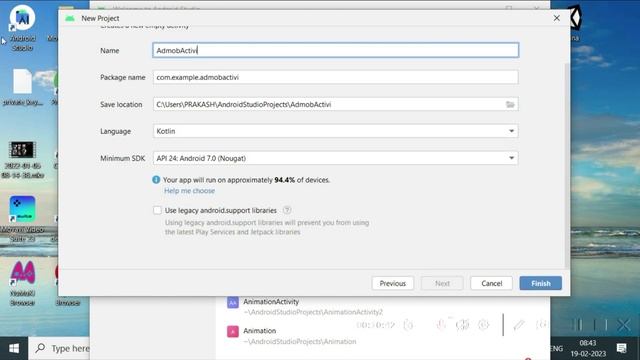Screen dimensions: 640x360
Task: Click the Name input field
Action: point(336,50)
